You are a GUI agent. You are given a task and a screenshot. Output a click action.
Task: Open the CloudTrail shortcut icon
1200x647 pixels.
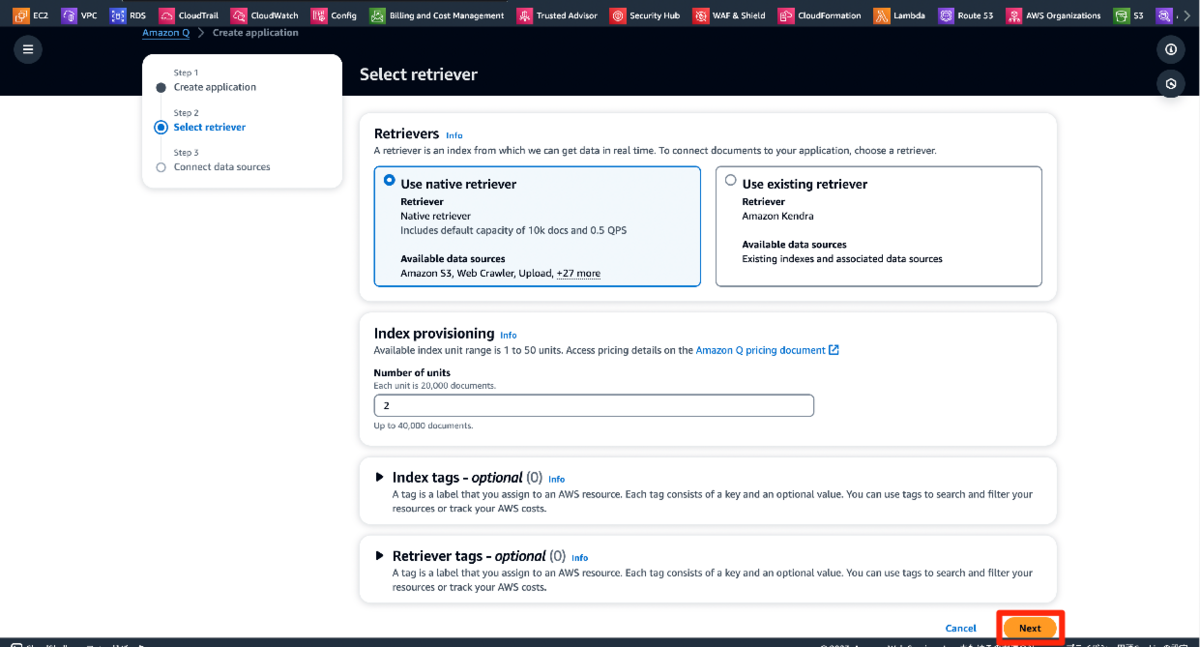[167, 16]
